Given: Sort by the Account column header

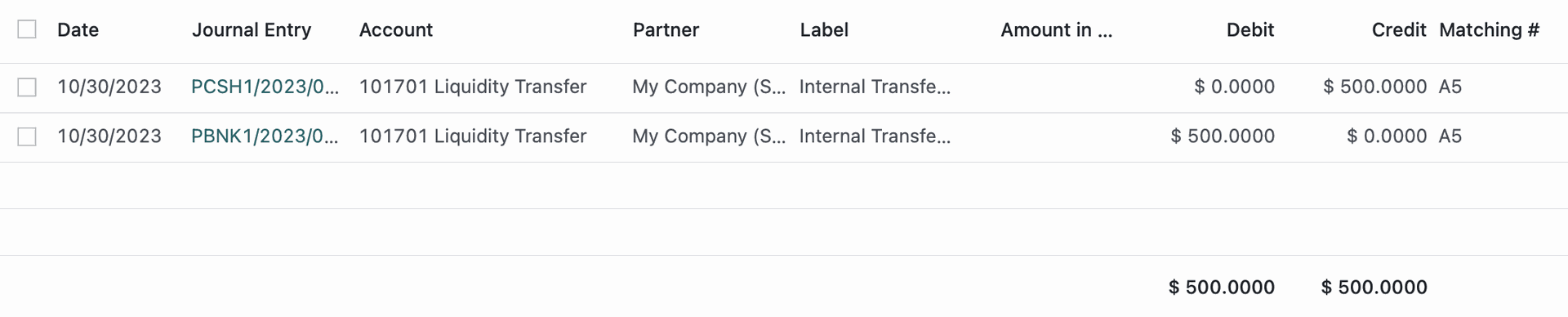Looking at the screenshot, I should tap(396, 30).
